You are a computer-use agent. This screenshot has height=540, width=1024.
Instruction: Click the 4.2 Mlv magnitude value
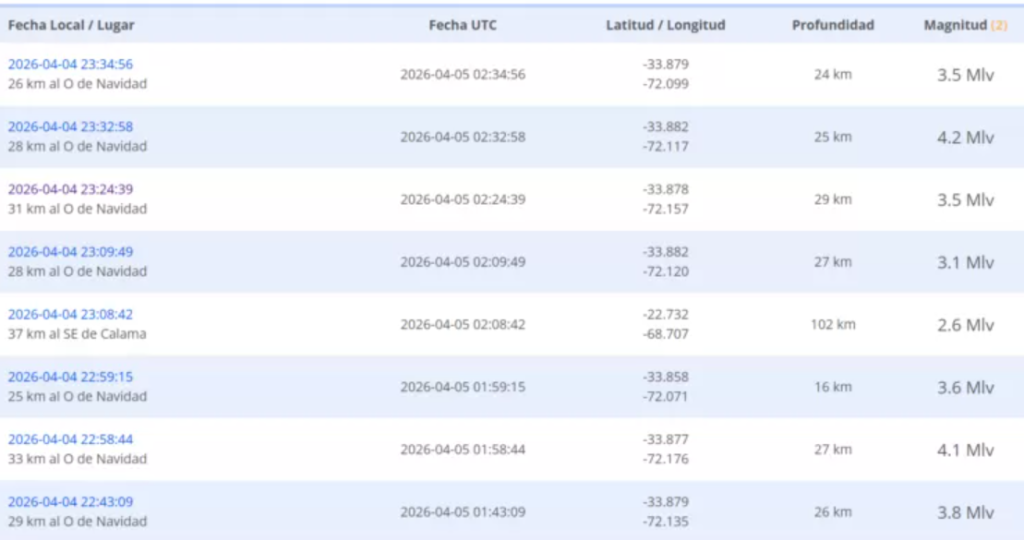(965, 137)
